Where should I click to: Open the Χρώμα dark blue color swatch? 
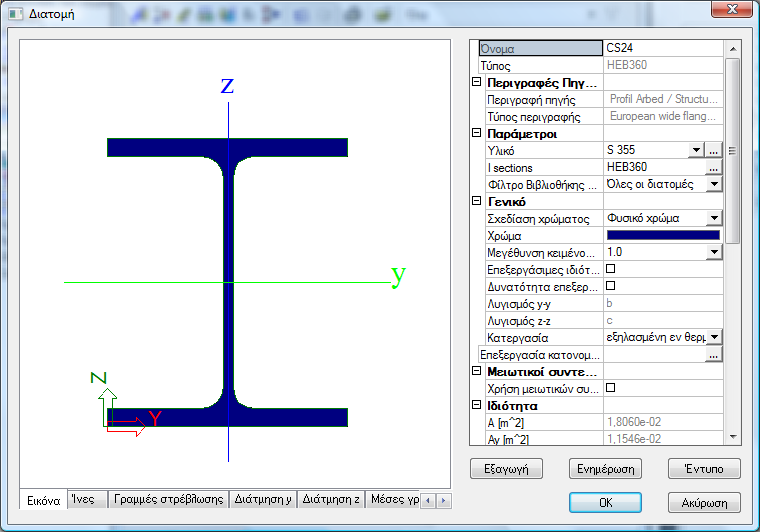[x=663, y=235]
